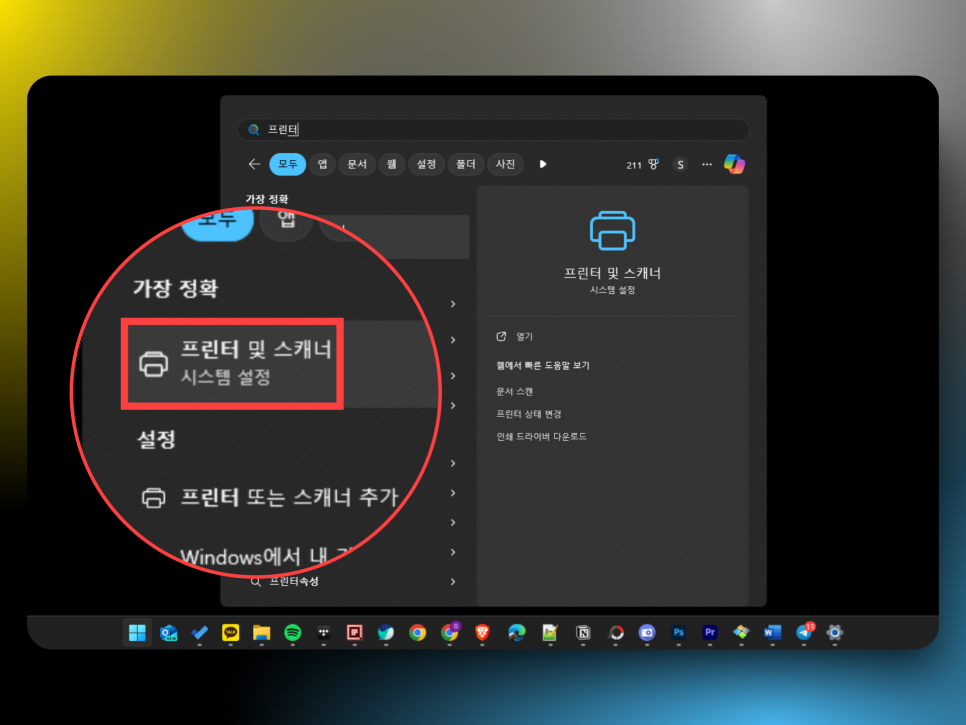Open KakaoTalk from the taskbar

coord(230,632)
